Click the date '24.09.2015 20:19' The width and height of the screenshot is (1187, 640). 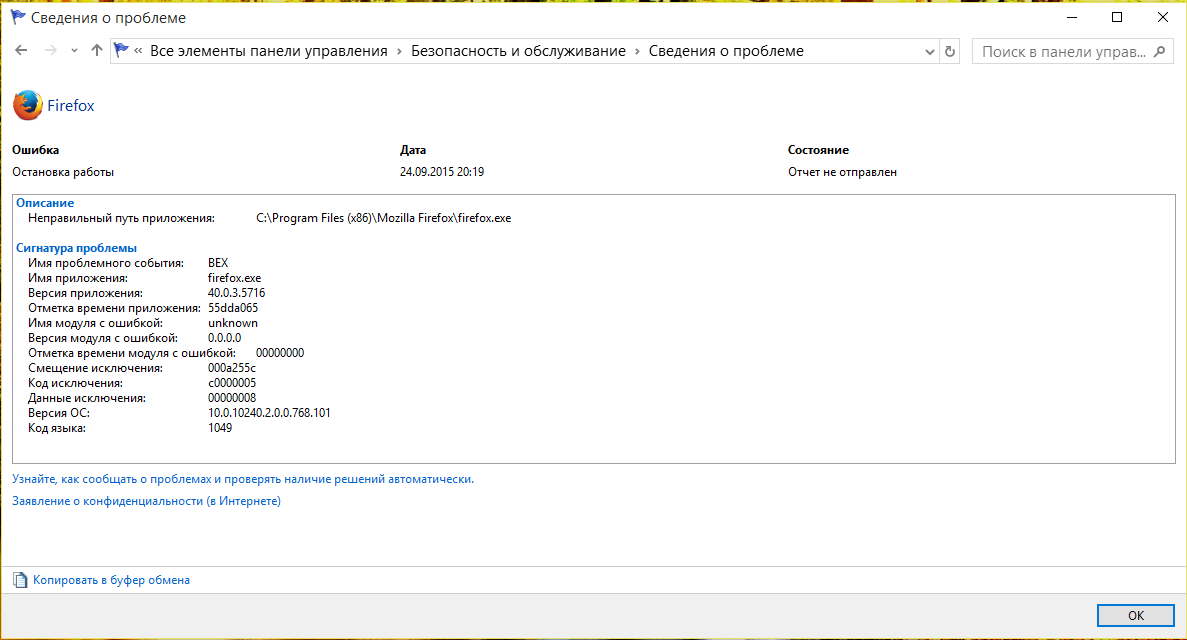(x=442, y=172)
